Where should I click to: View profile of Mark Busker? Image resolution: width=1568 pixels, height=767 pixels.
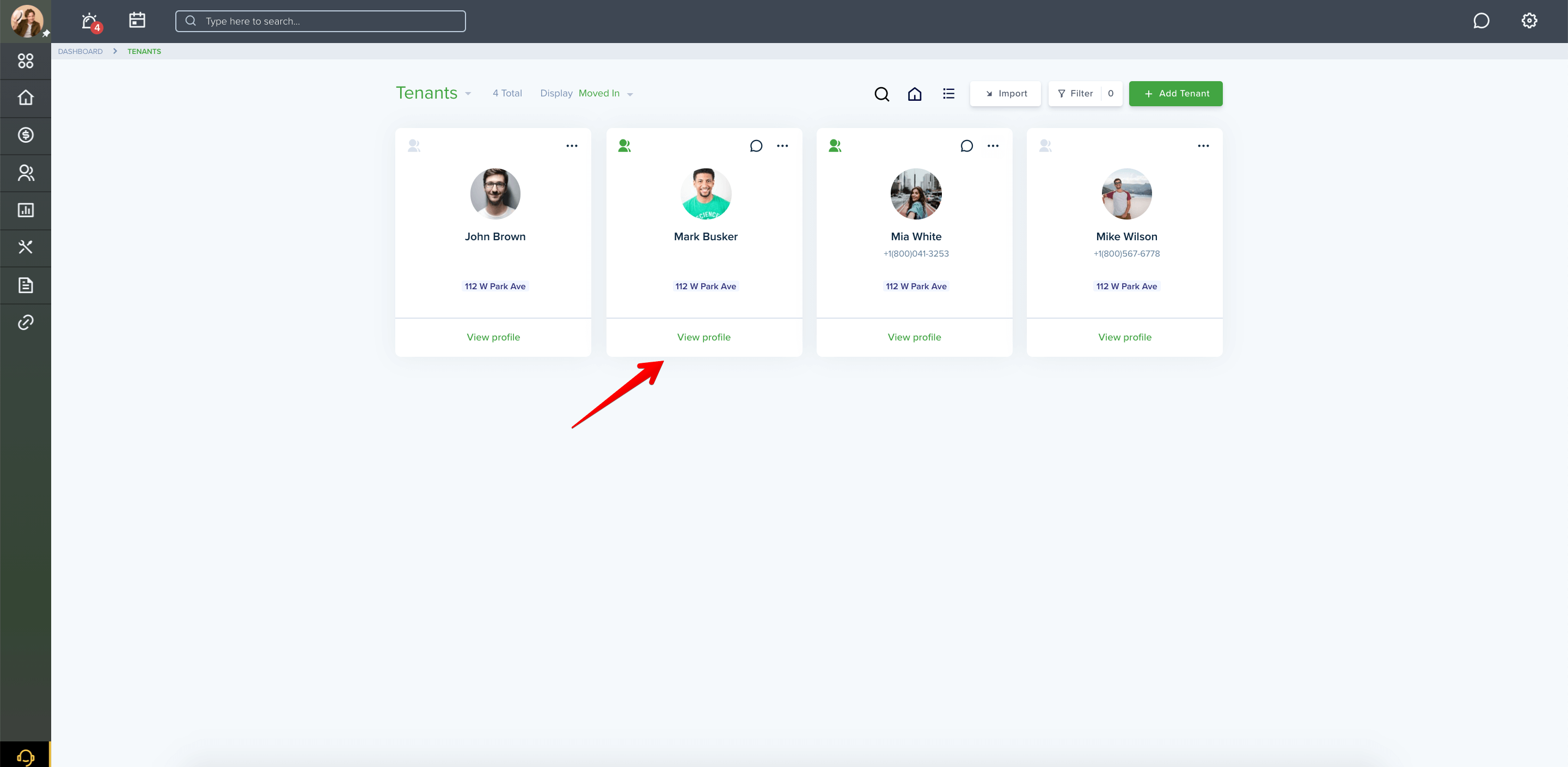pyautogui.click(x=703, y=338)
